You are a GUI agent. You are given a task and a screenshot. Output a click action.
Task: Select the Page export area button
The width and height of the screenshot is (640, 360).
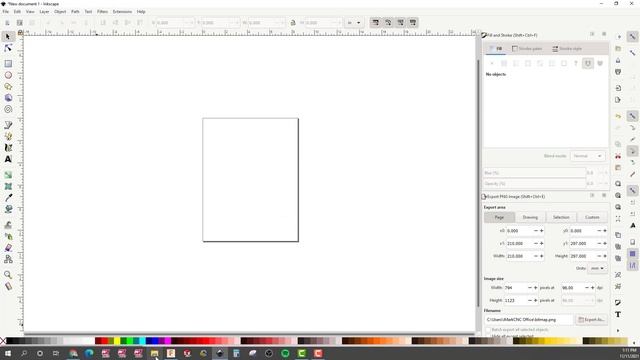point(499,217)
